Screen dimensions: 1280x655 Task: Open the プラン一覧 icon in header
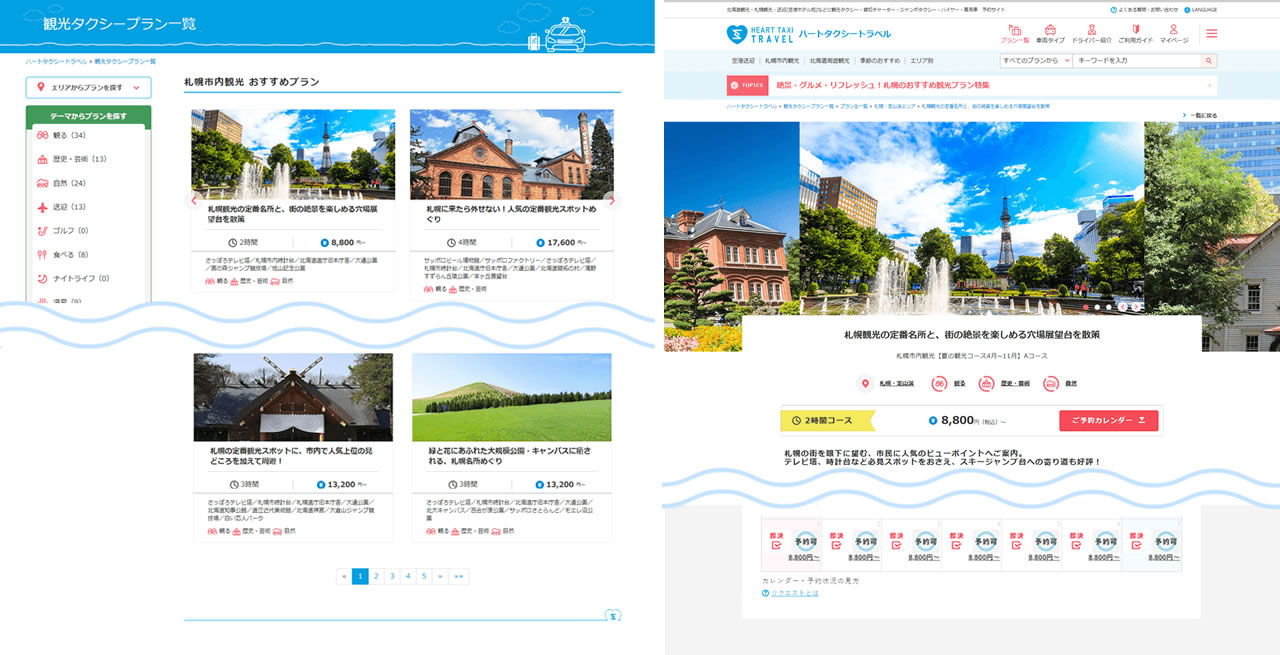(1015, 34)
